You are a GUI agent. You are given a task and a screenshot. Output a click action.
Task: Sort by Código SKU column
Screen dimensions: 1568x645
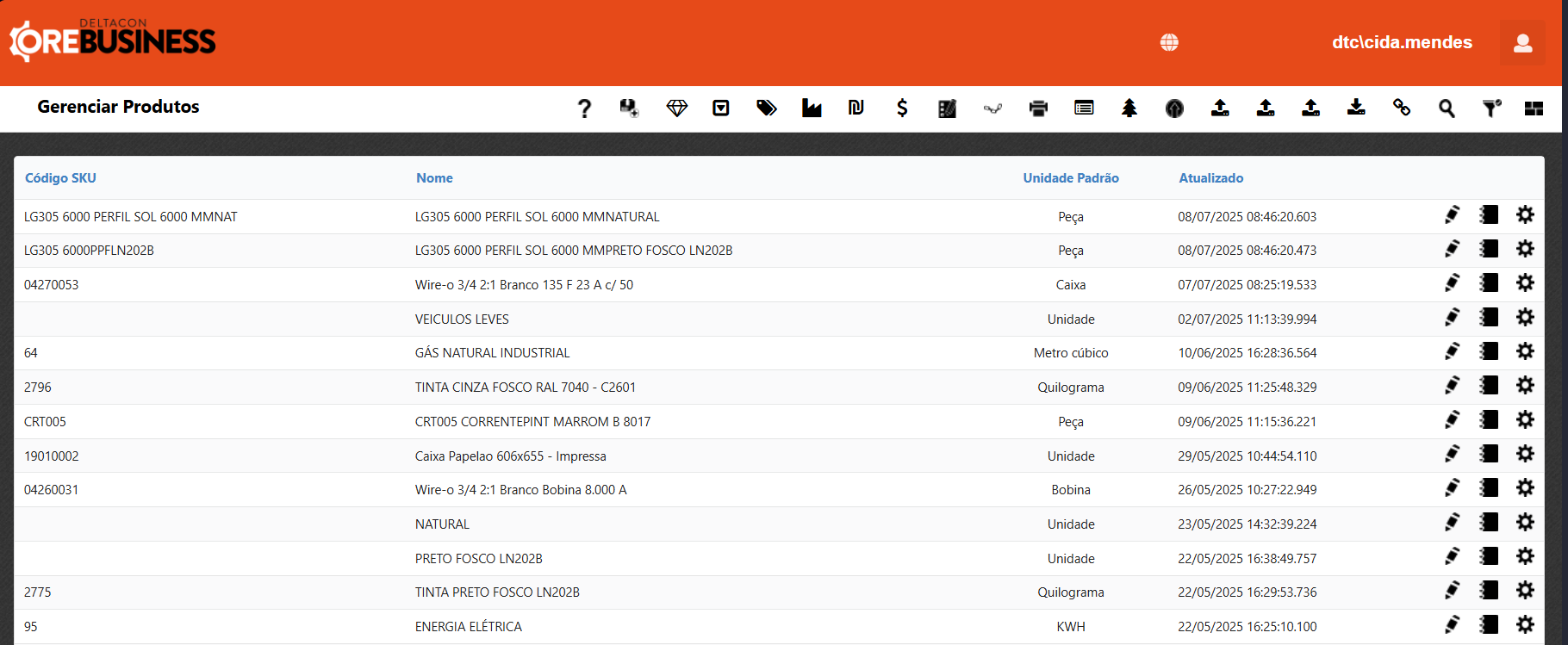pyautogui.click(x=60, y=178)
